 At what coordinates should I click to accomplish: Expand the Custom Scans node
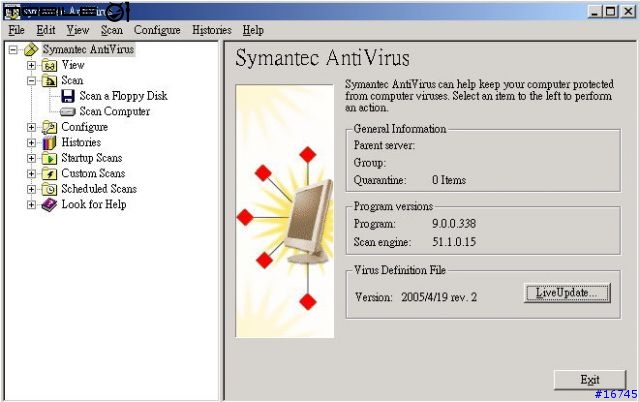[x=31, y=174]
